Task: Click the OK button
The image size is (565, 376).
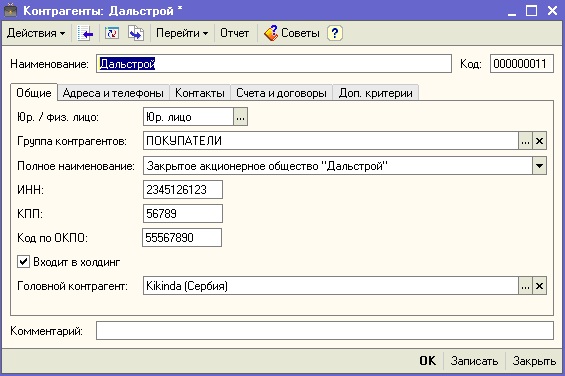Action: [x=428, y=360]
